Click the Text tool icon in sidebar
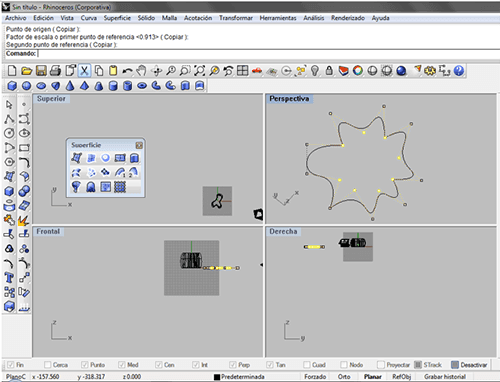 tap(9, 278)
